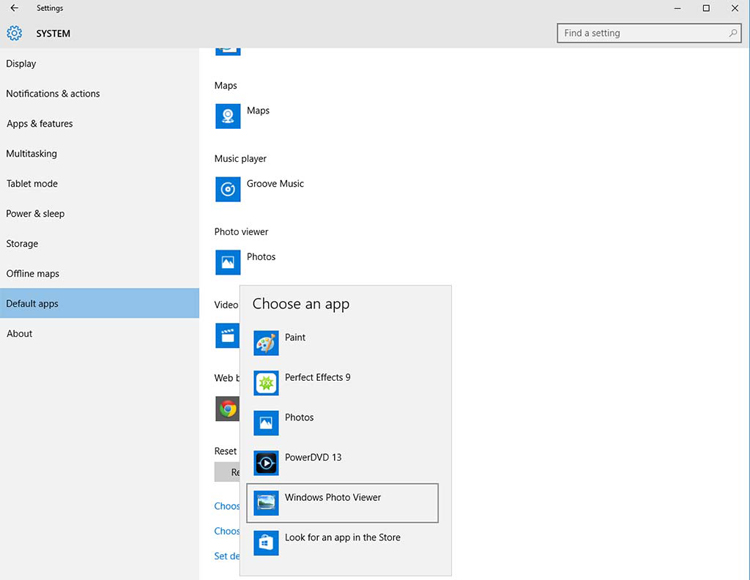Select Photos in Choose an app list

coord(342,423)
